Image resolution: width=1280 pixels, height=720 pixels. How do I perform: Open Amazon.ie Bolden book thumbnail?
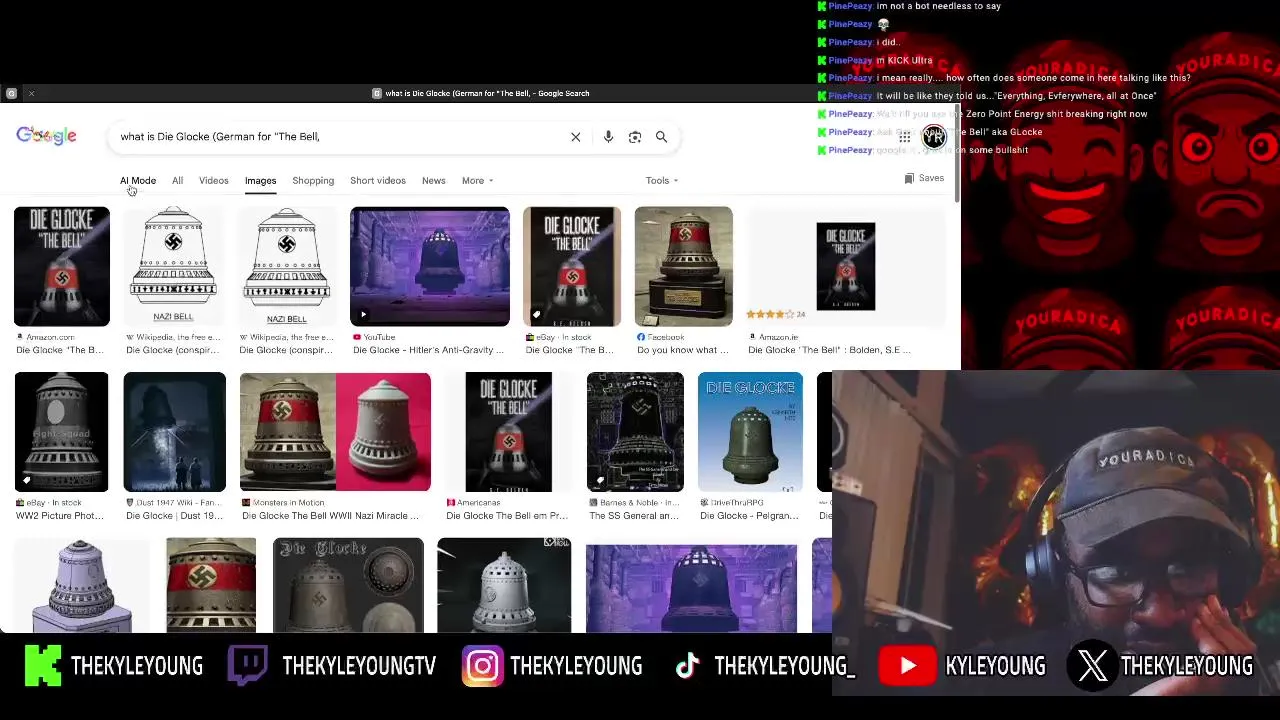[x=846, y=266]
